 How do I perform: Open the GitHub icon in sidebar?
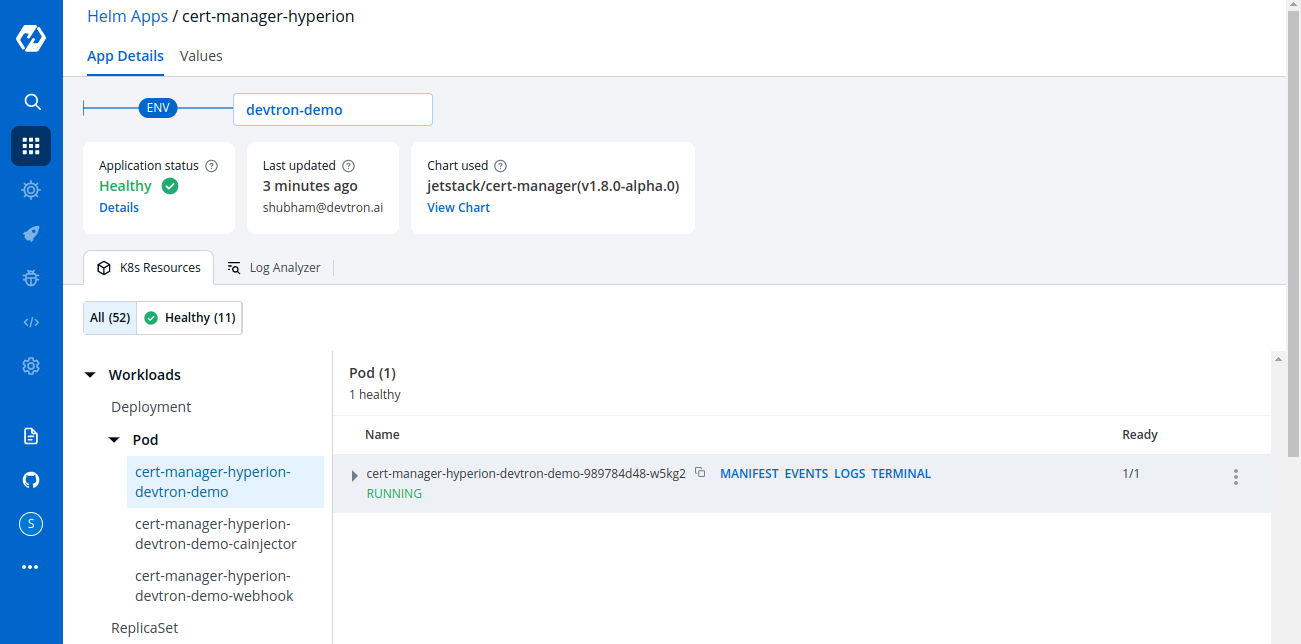coord(31,480)
